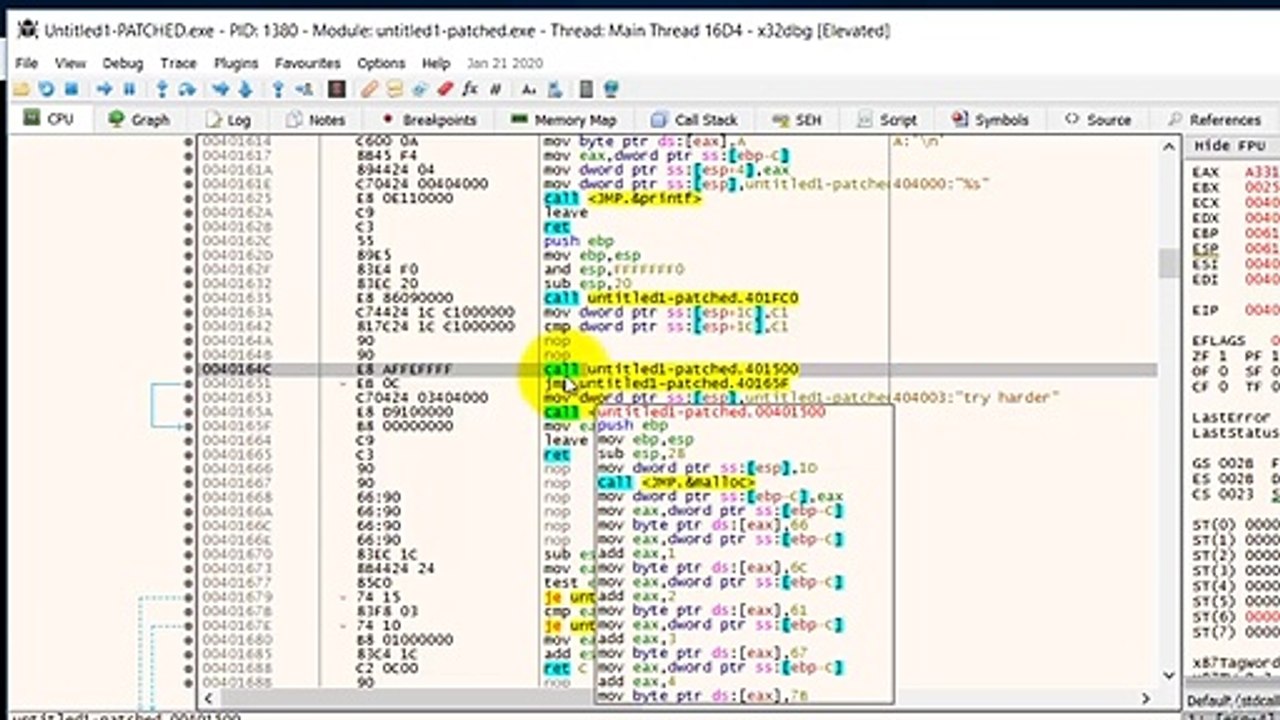Toggle breakpoint bullet at address 00401635
1280x720 pixels.
(x=189, y=298)
